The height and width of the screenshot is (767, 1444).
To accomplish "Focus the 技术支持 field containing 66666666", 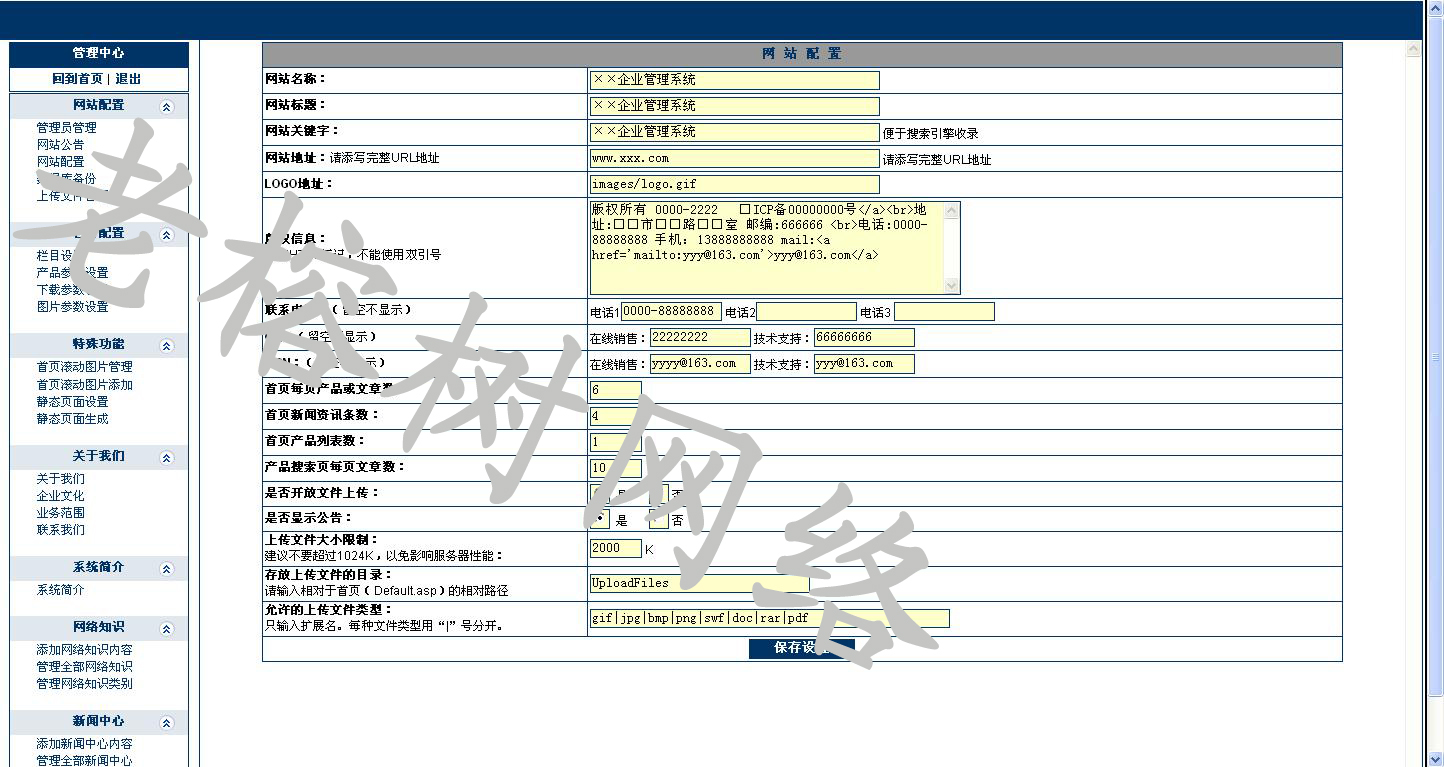I will [864, 338].
